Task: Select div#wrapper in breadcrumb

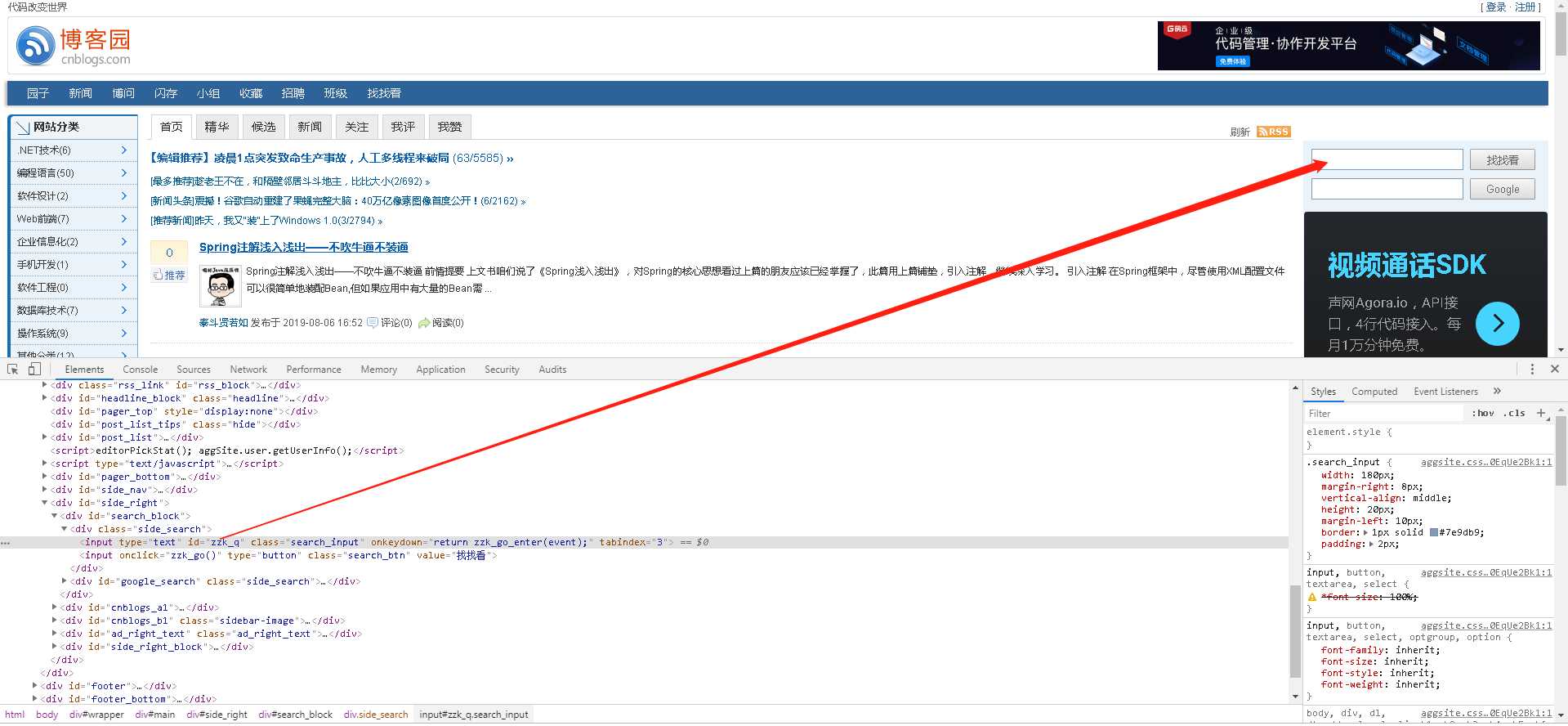Action: click(96, 715)
